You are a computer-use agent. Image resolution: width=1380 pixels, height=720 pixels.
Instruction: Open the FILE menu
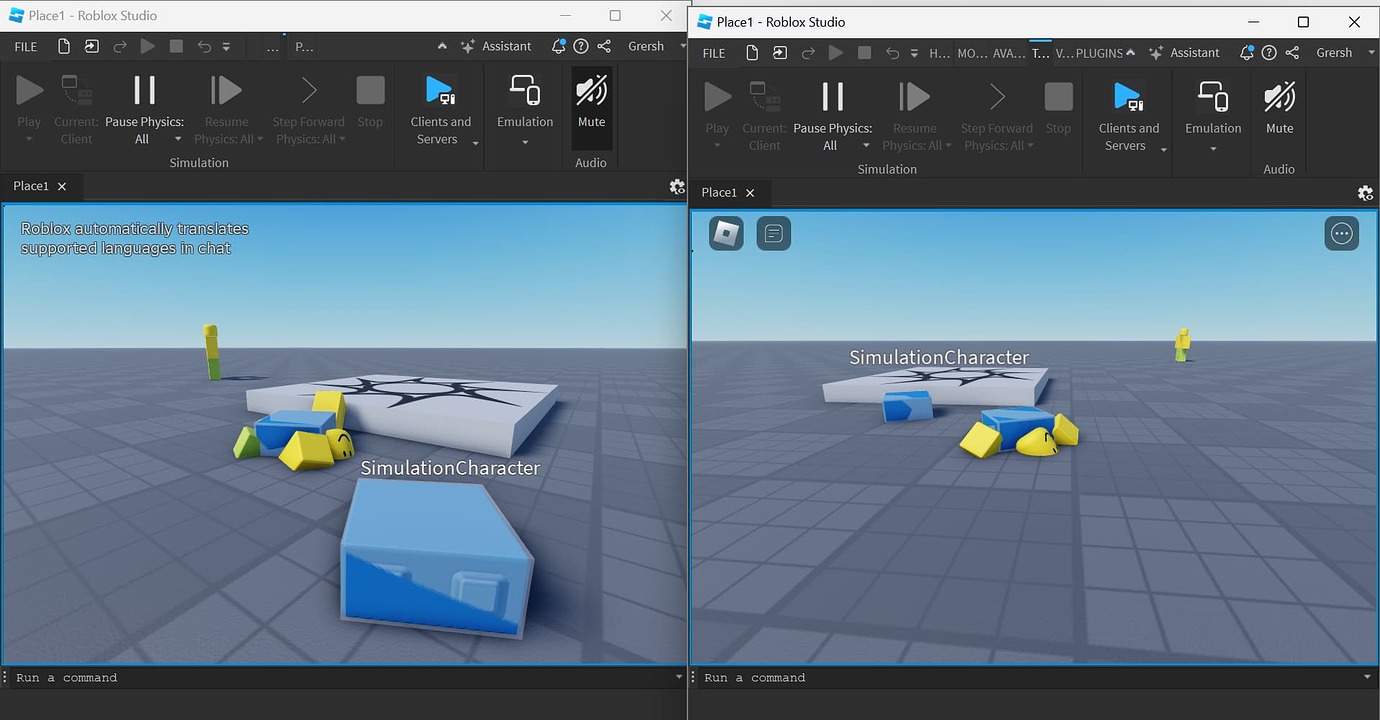[x=24, y=46]
